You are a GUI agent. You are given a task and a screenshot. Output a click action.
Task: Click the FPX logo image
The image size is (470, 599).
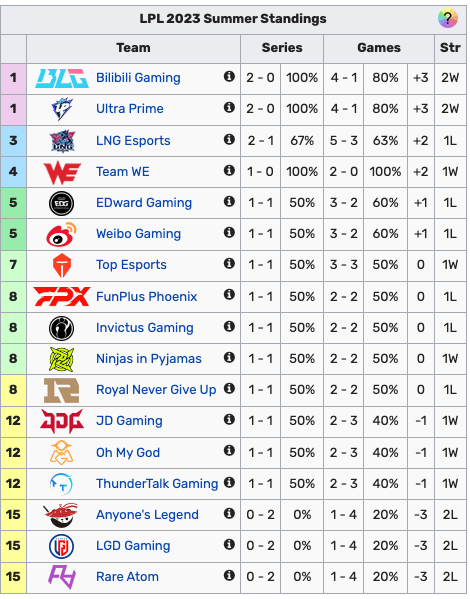coord(62,296)
